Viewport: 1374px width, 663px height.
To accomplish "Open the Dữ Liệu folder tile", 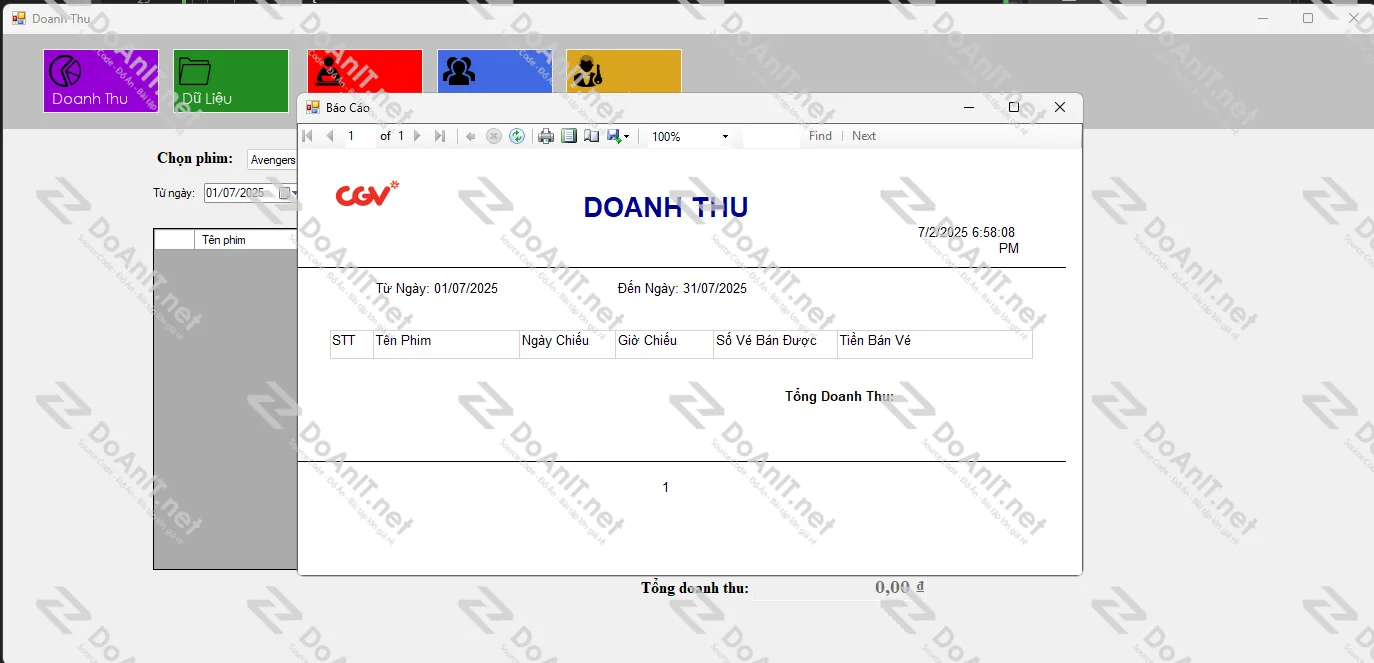I will click(x=230, y=80).
